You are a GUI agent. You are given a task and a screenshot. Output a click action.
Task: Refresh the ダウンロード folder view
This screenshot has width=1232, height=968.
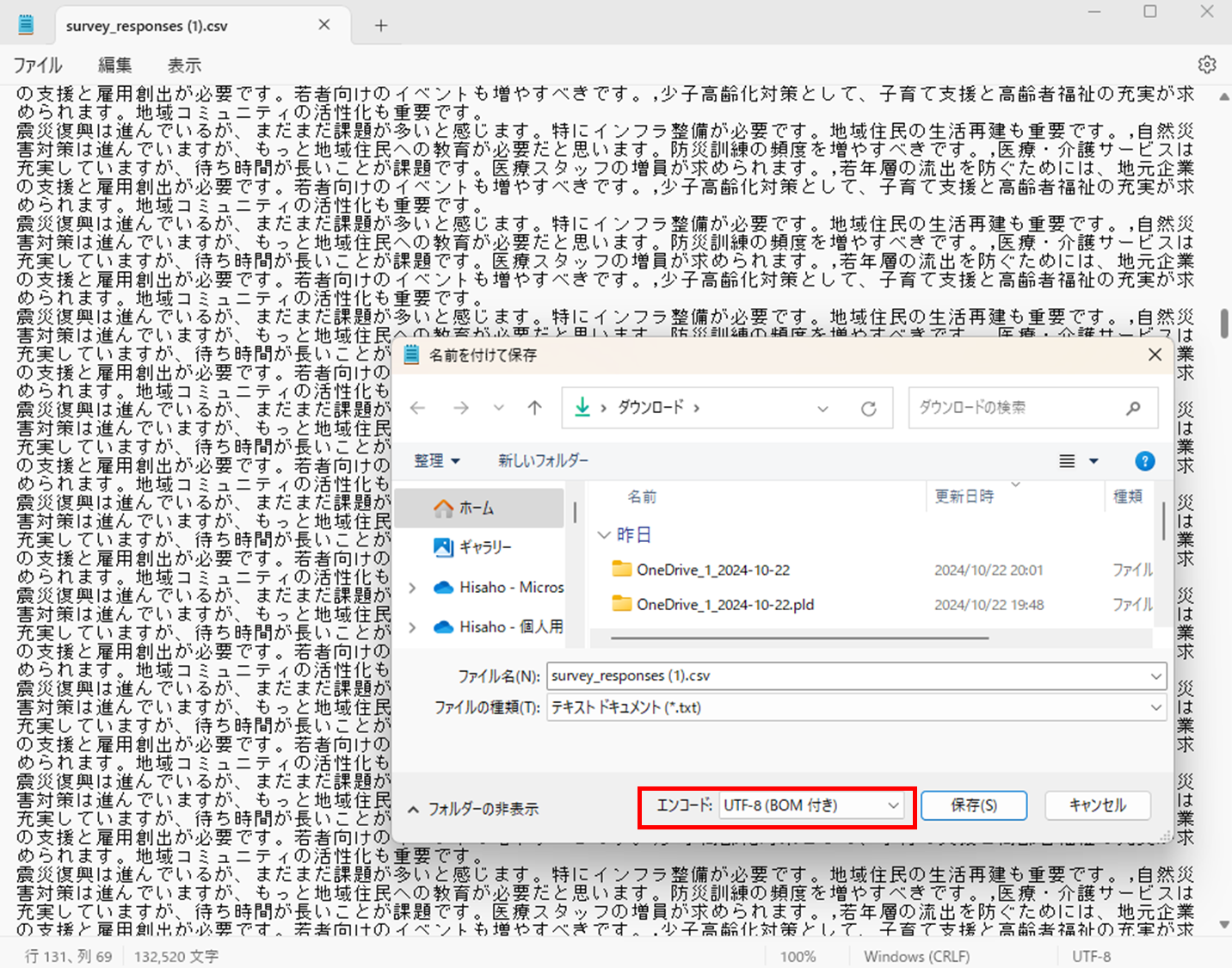pyautogui.click(x=869, y=409)
